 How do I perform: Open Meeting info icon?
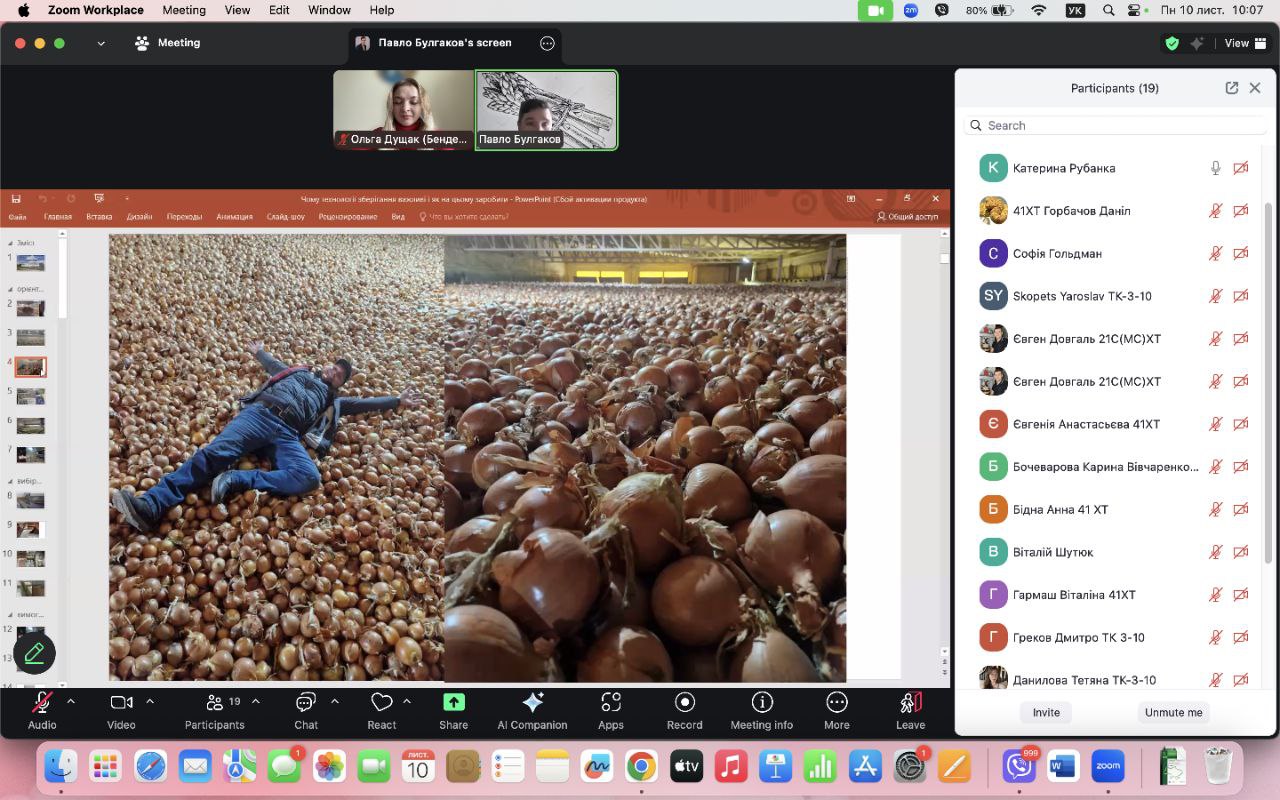pos(761,703)
